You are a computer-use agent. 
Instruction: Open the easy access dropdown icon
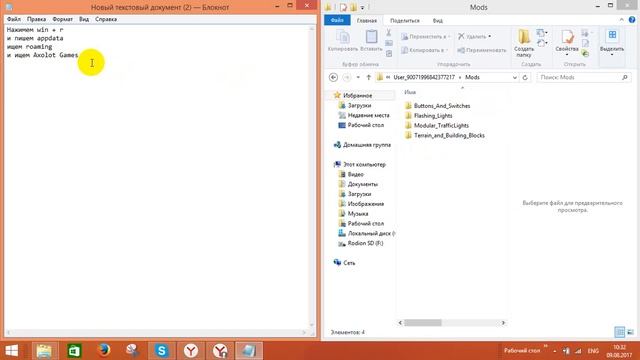[542, 43]
